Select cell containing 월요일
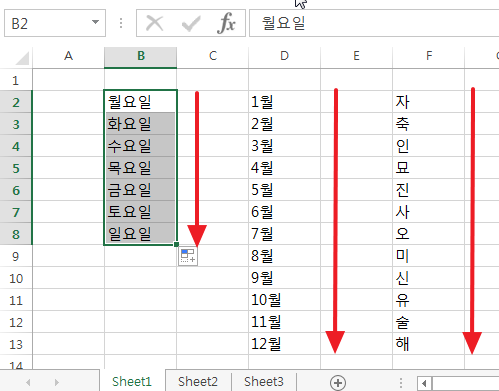The image size is (499, 391). (141, 102)
